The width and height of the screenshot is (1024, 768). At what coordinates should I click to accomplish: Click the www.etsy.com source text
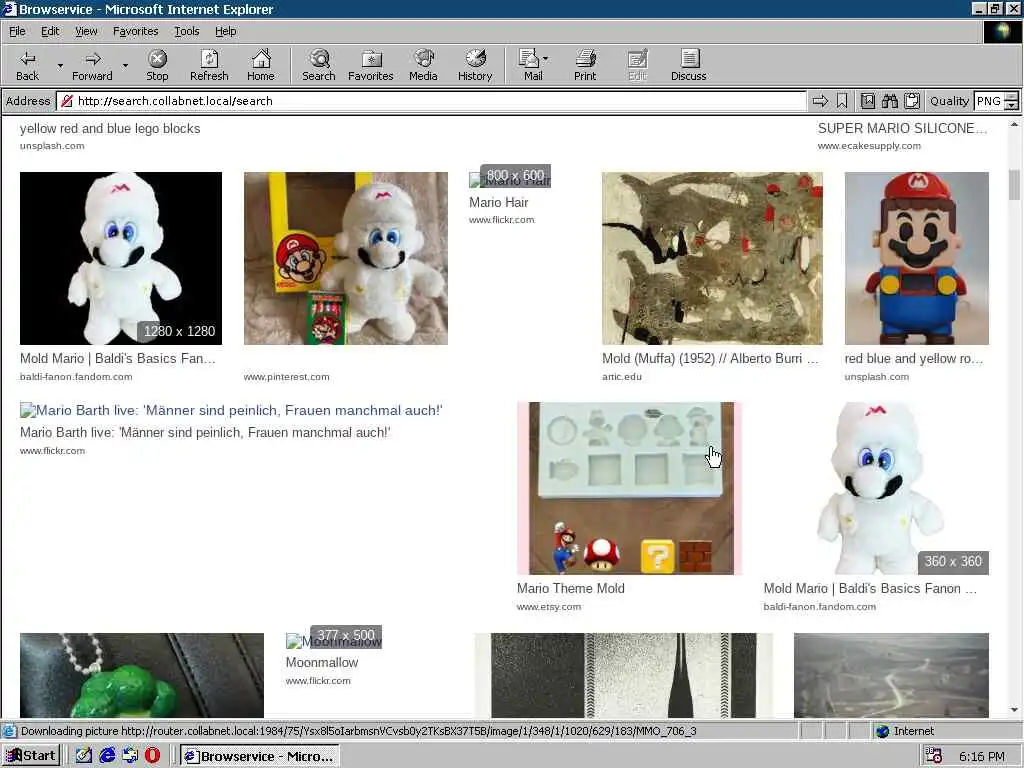pyautogui.click(x=549, y=607)
